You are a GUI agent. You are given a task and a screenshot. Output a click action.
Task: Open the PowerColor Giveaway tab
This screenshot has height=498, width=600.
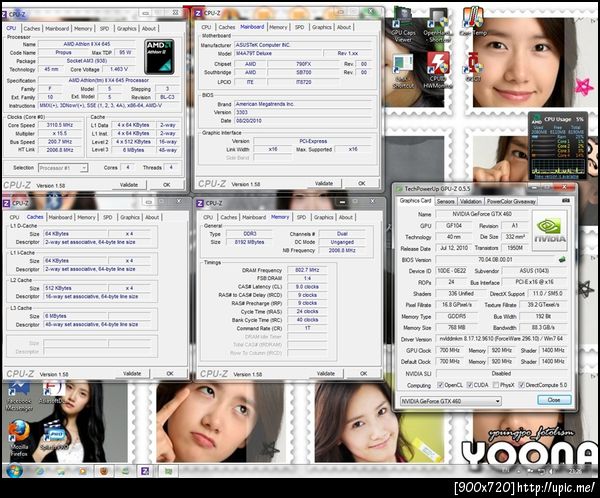coord(511,201)
